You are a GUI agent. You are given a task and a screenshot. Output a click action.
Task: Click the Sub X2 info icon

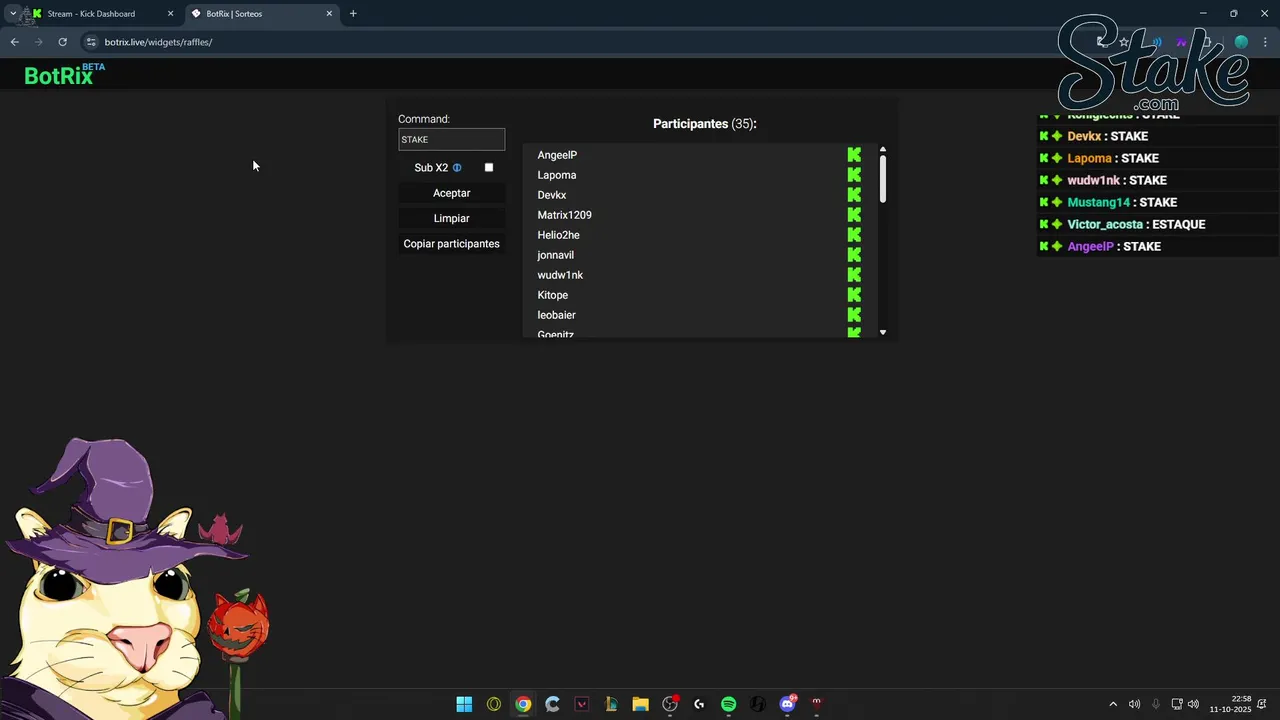457,168
